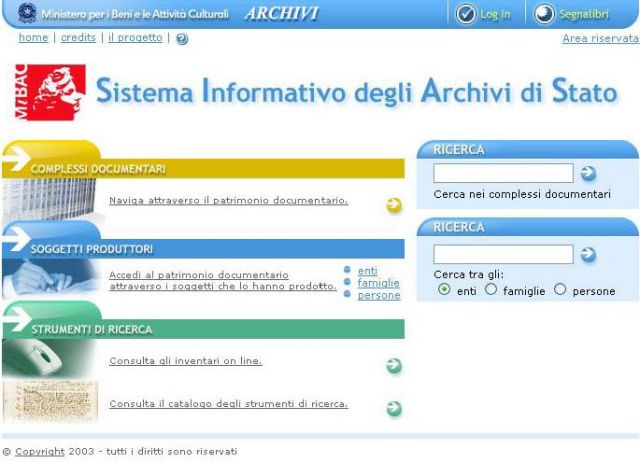Go to the home menu link
The width and height of the screenshot is (640, 463).
tap(33, 38)
